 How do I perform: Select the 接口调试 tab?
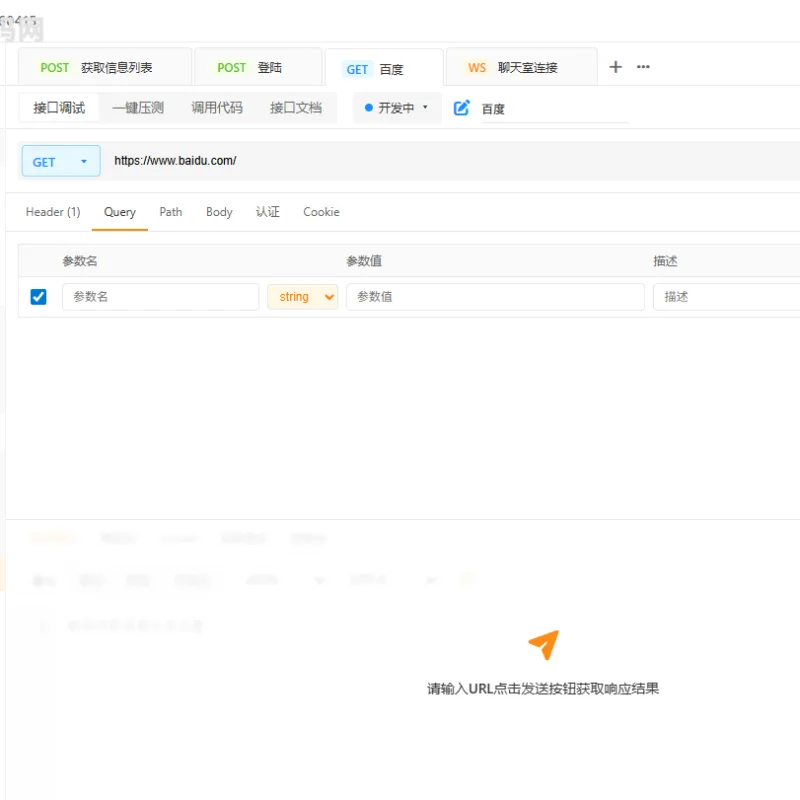pos(59,108)
